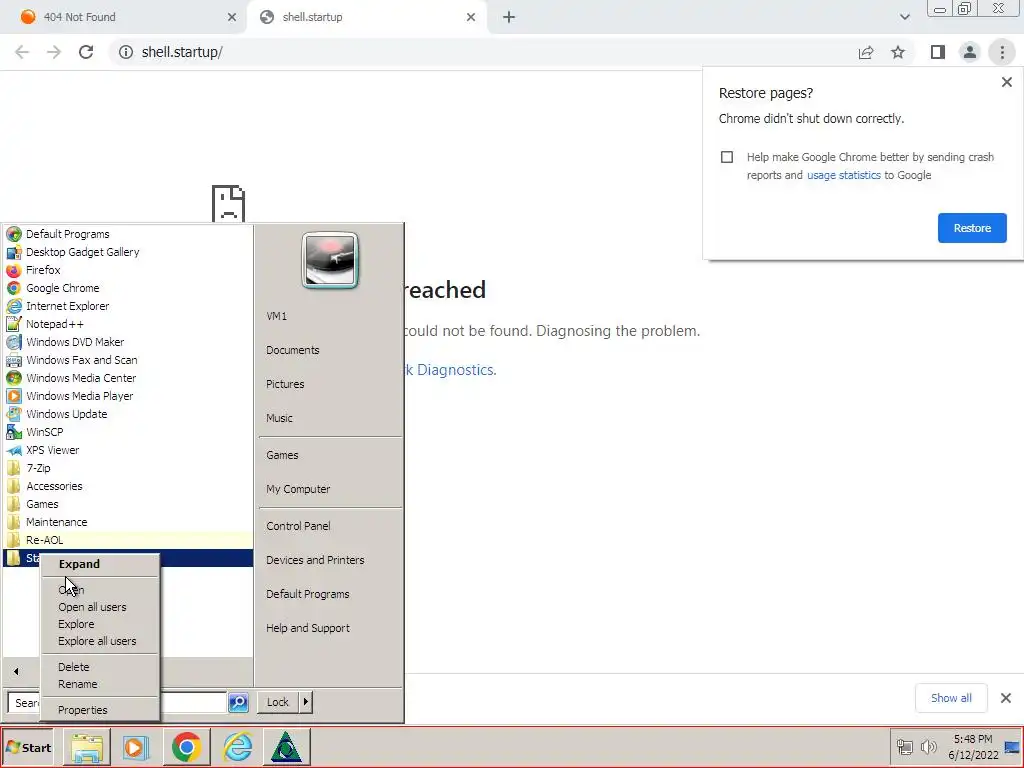The image size is (1024, 768).
Task: Launch Windows Media Player from Start menu
Action: click(128, 396)
